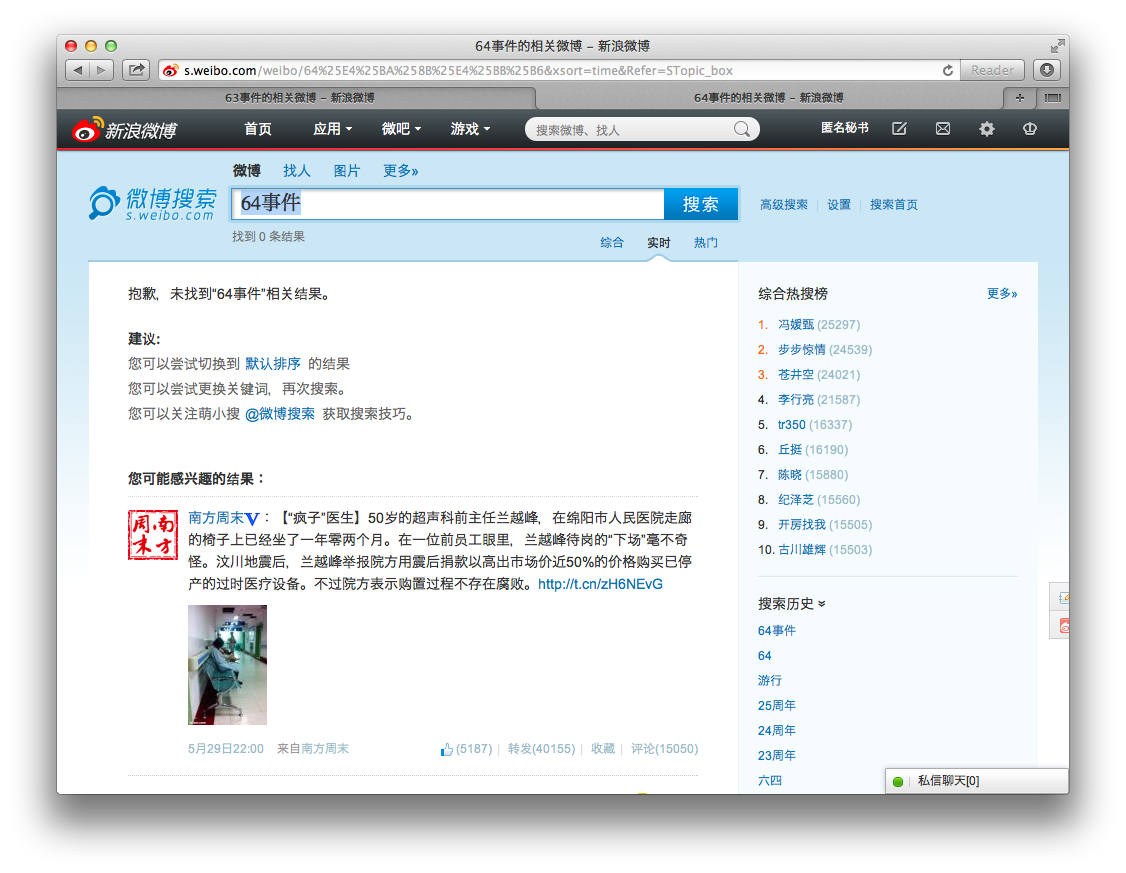Viewport: 1126px width, 873px height.
Task: Go back with Safari back arrow
Action: click(x=78, y=70)
